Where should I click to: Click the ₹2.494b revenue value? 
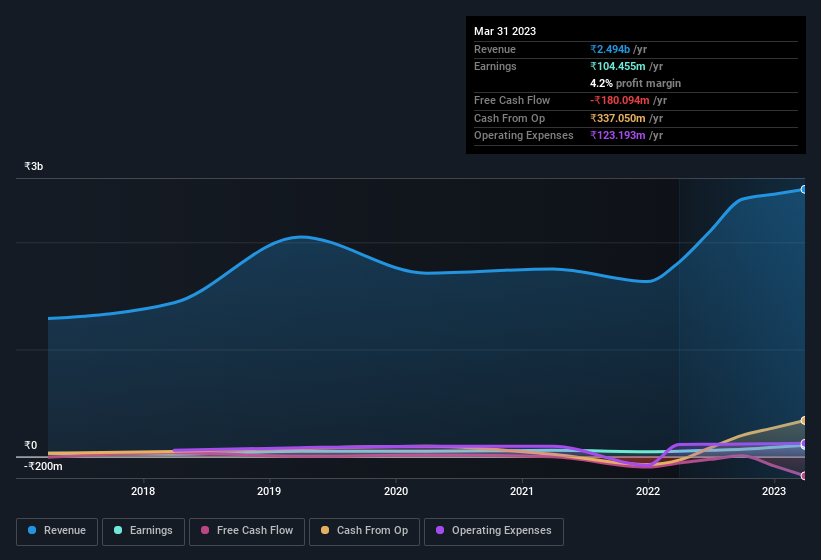[610, 49]
